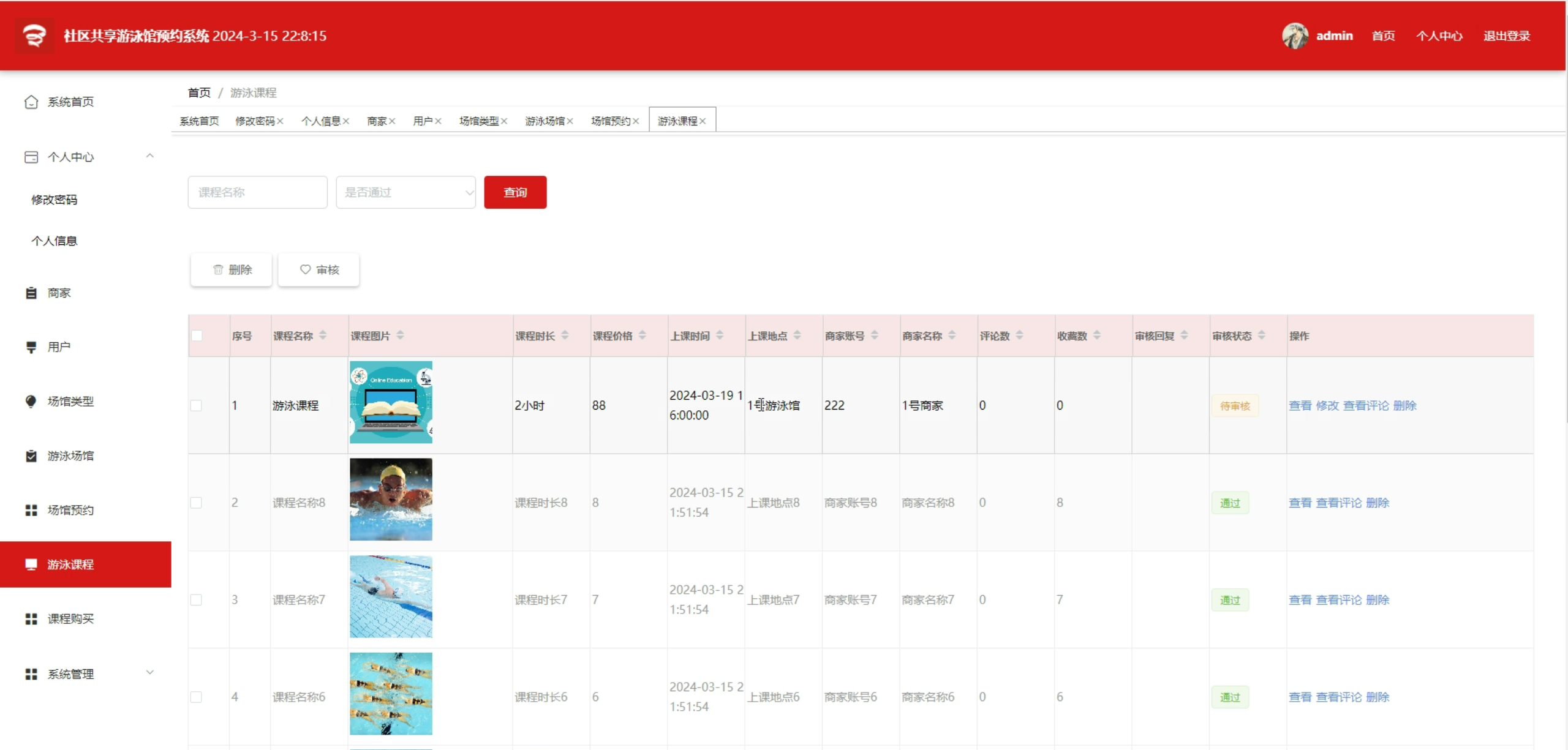Close the 游泳课程 tab with its X
The image size is (1568, 750).
click(703, 121)
